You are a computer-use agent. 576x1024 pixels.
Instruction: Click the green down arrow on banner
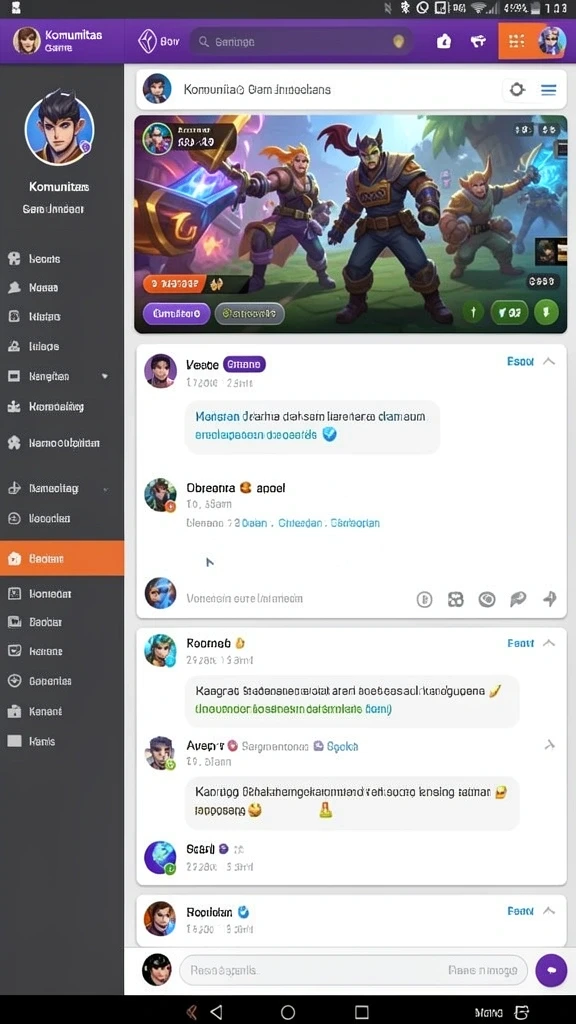pos(546,312)
